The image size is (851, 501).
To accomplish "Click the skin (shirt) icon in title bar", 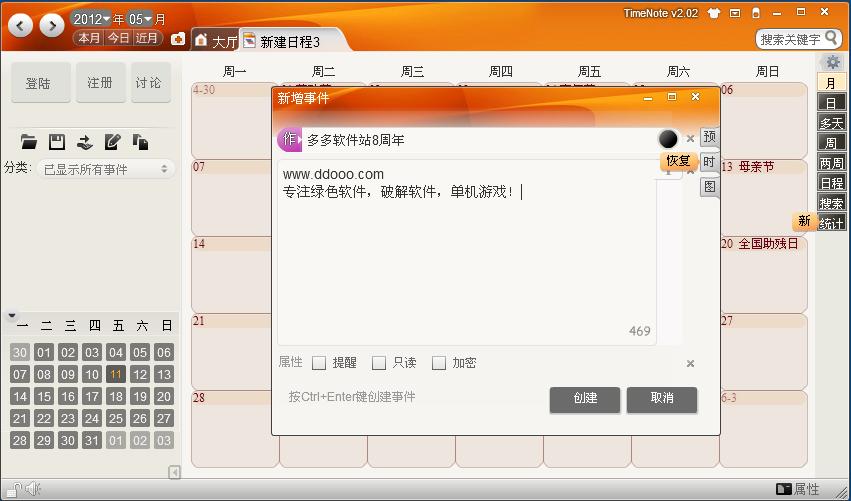I will click(714, 13).
